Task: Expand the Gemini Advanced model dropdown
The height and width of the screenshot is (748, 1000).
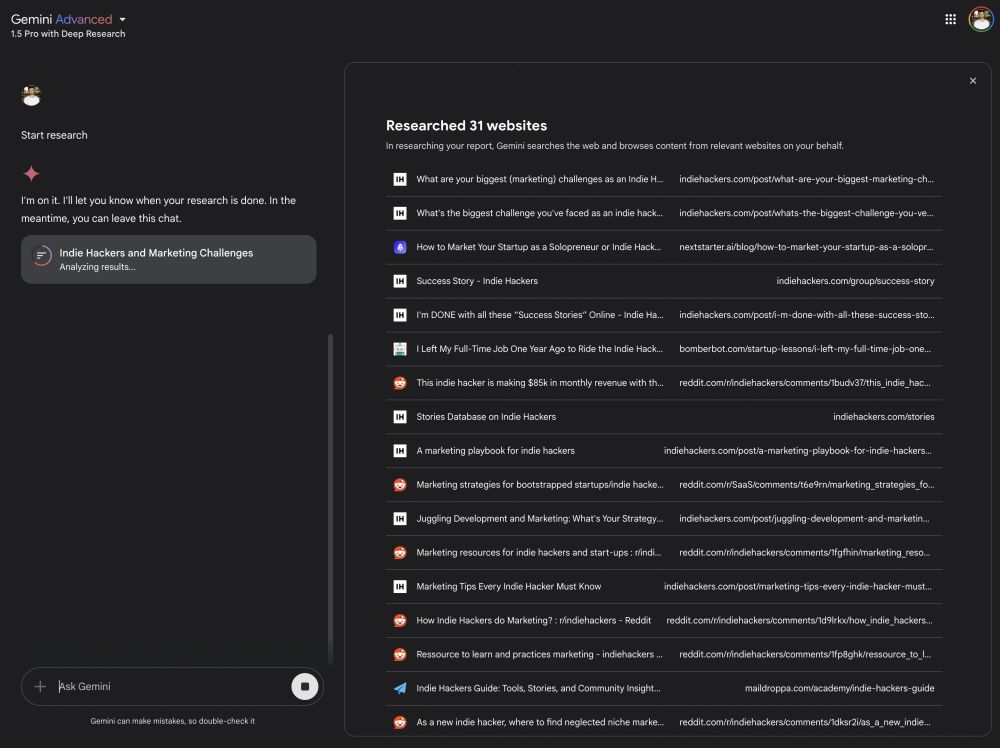Action: 122,20
